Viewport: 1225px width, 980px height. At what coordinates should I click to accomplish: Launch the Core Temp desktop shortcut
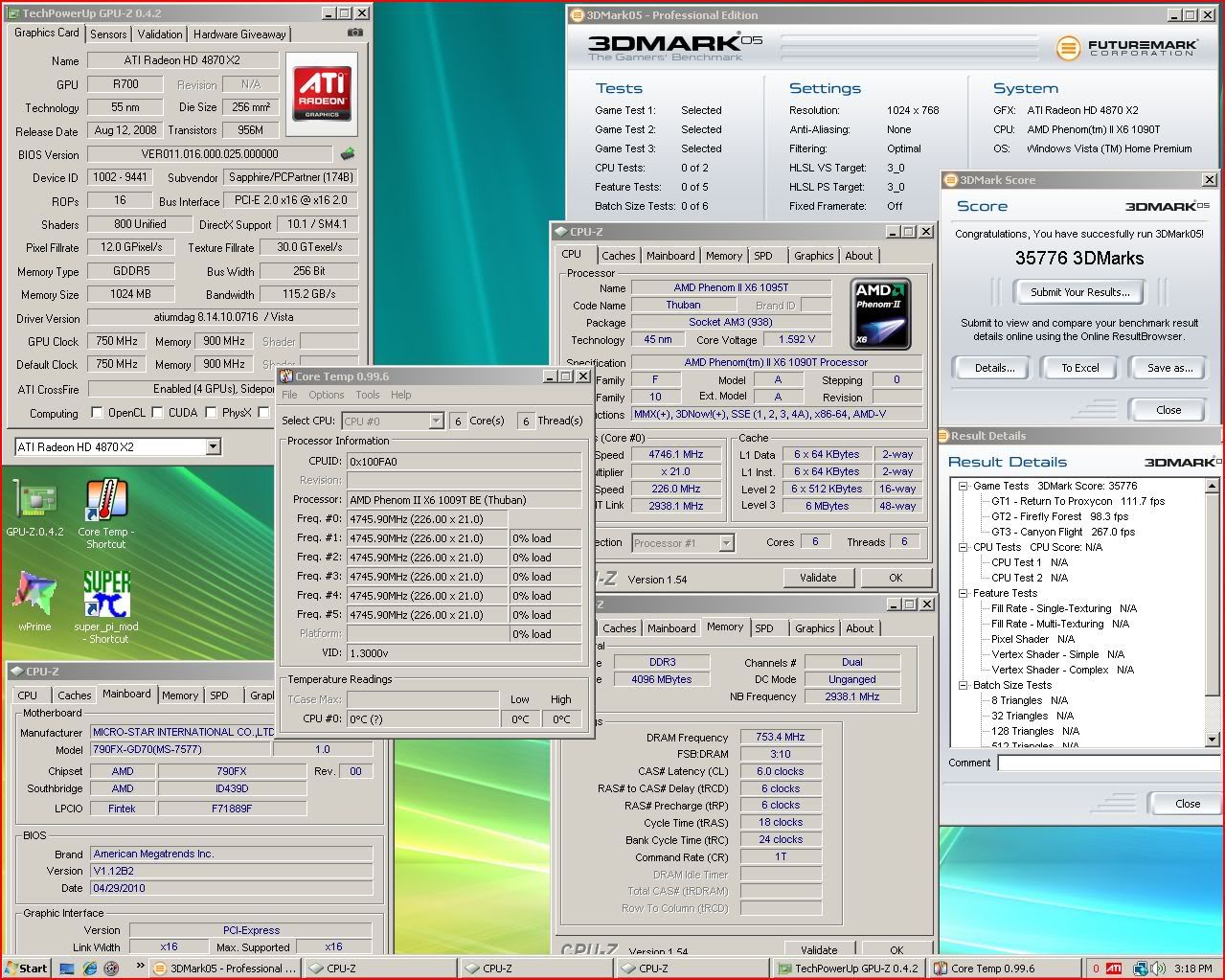coord(105,513)
